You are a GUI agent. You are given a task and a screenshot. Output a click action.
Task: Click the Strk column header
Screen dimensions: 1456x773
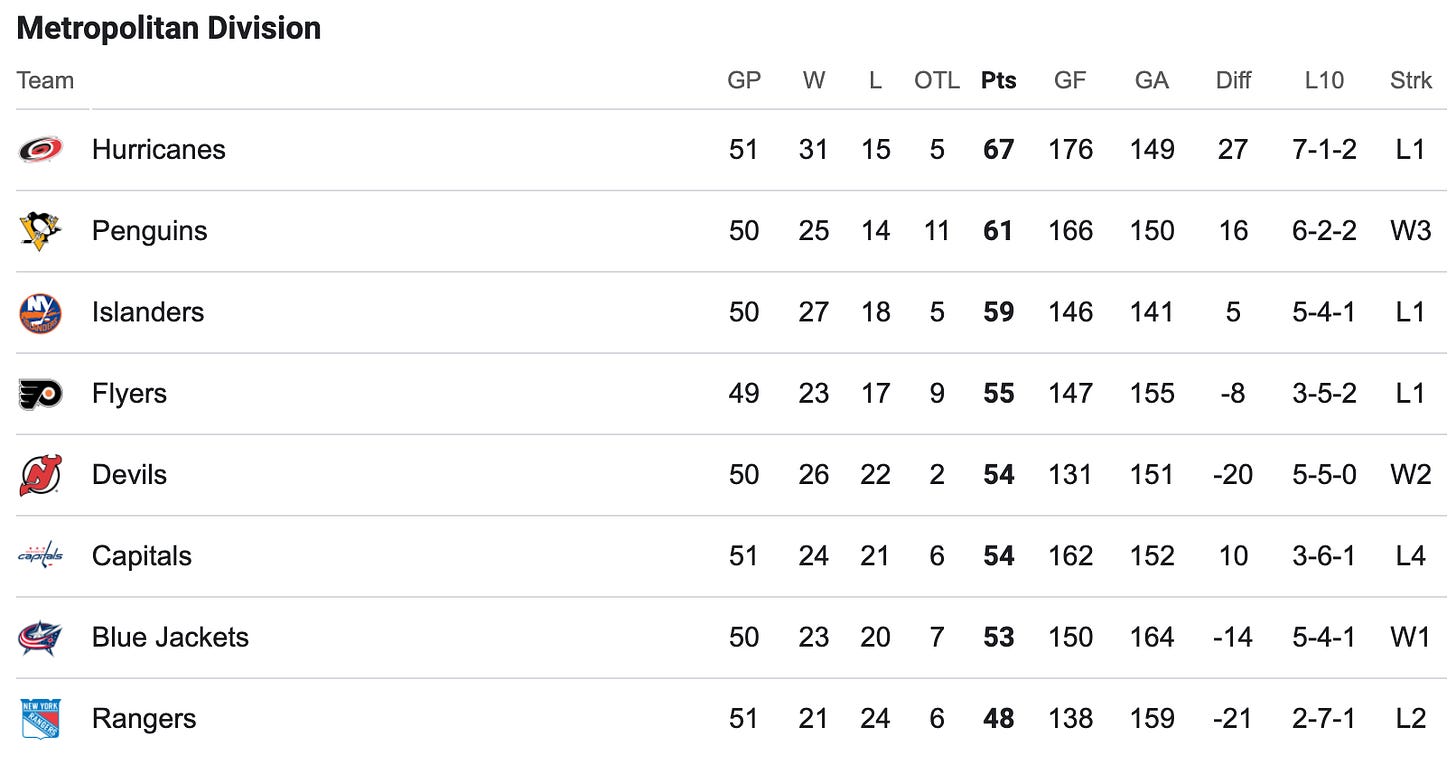(x=1411, y=81)
